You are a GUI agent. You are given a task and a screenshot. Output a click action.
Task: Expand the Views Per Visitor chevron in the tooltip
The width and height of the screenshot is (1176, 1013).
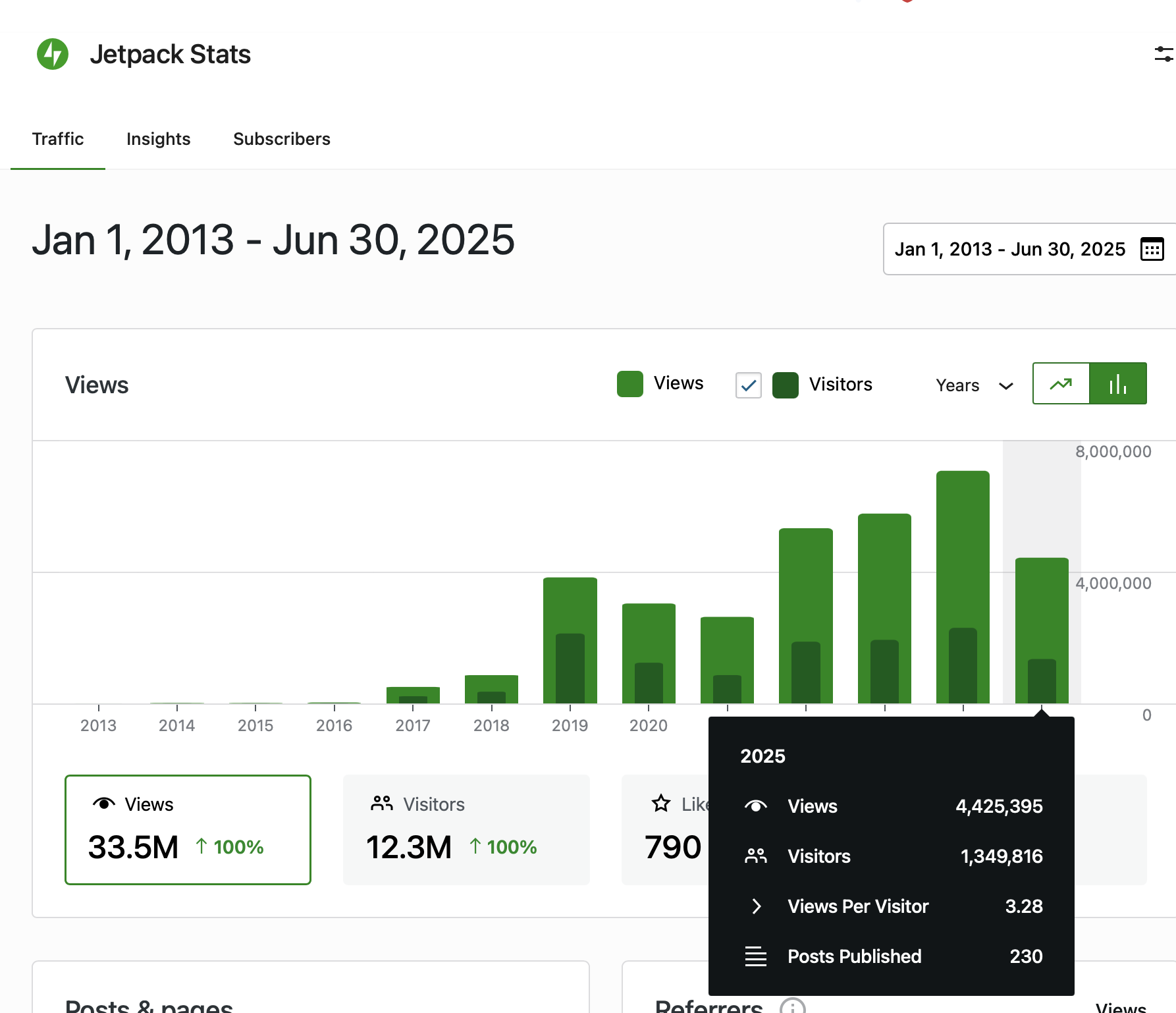[x=757, y=906]
